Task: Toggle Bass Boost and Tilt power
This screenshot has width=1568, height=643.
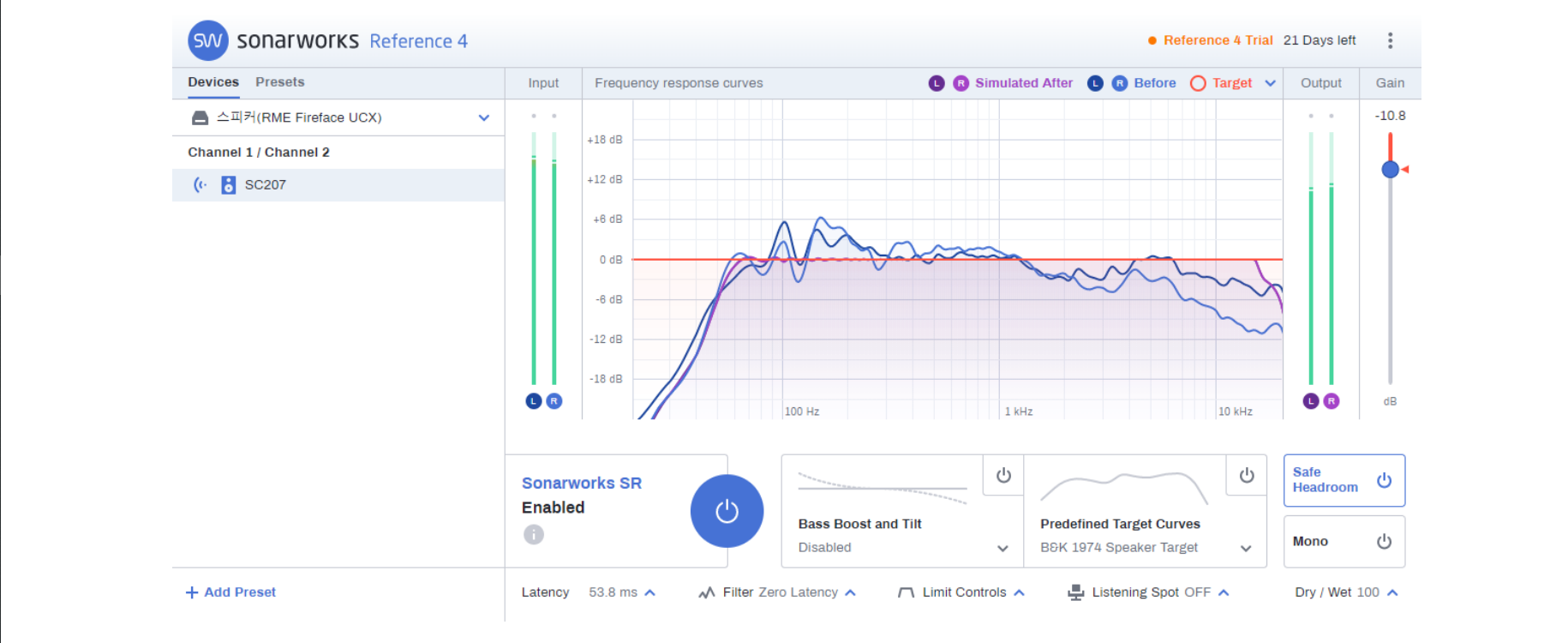Action: 1003,475
